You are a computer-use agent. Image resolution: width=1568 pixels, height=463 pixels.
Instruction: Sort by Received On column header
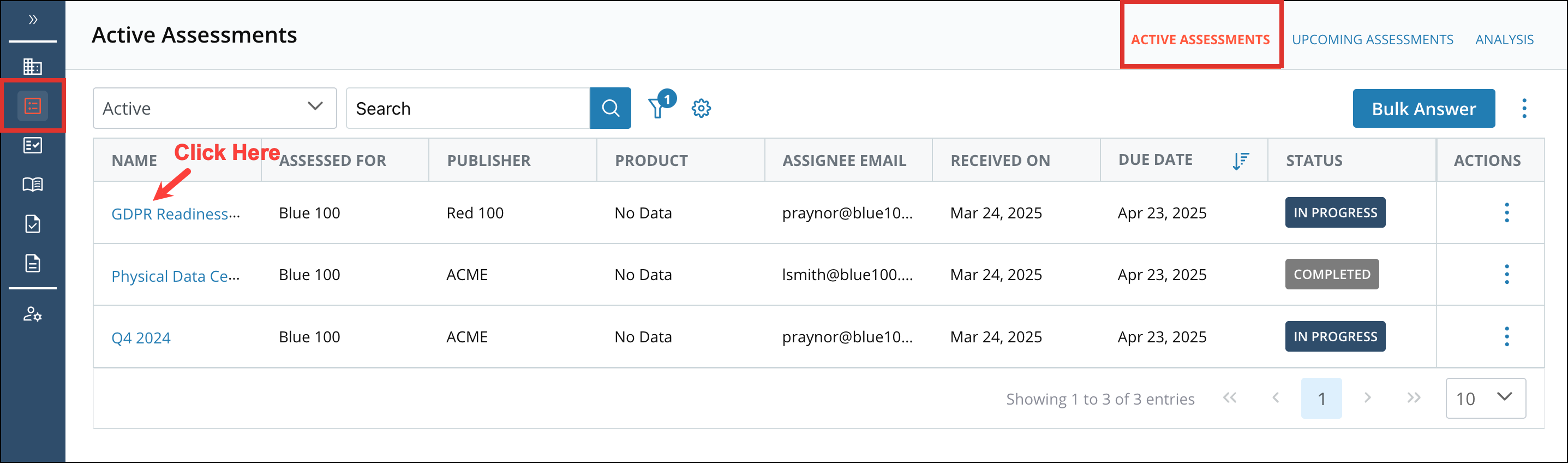pyautogui.click(x=1000, y=161)
